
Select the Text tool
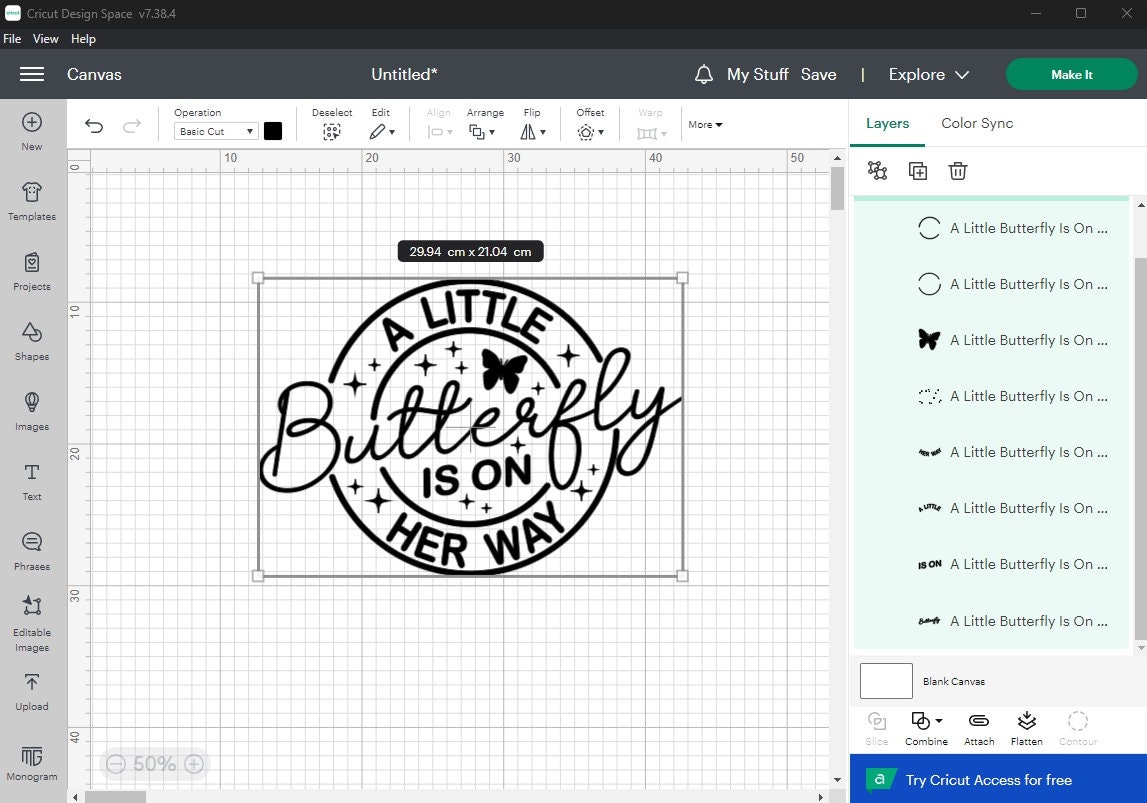tap(31, 481)
